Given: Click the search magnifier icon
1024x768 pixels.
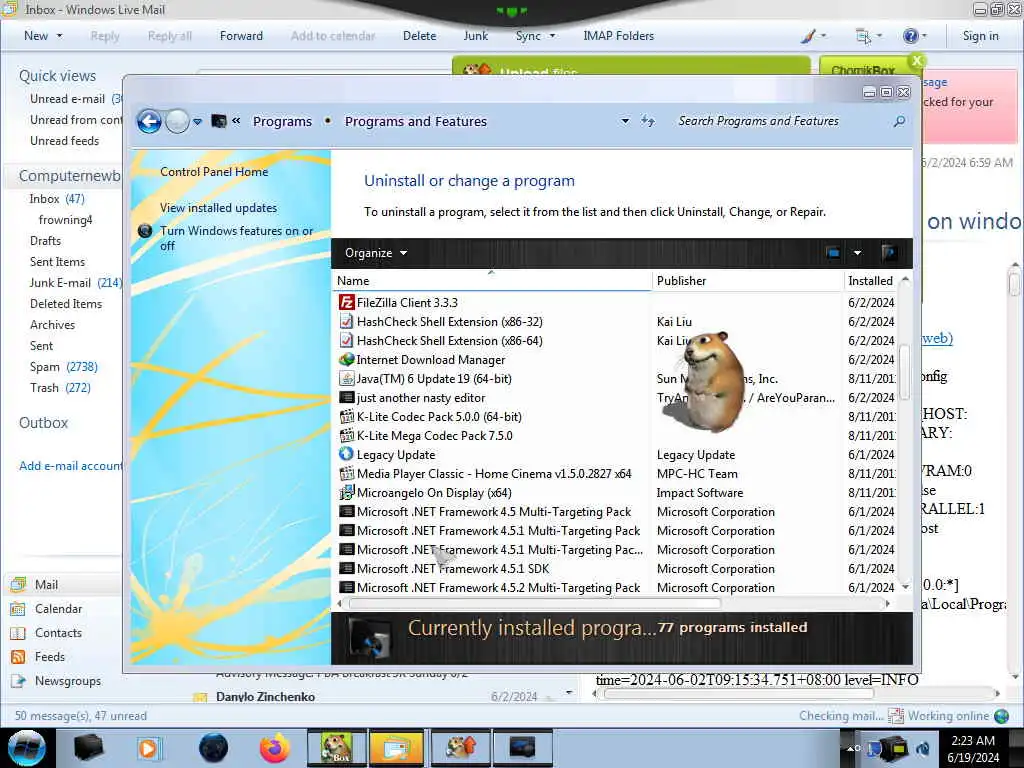Looking at the screenshot, I should tap(899, 121).
